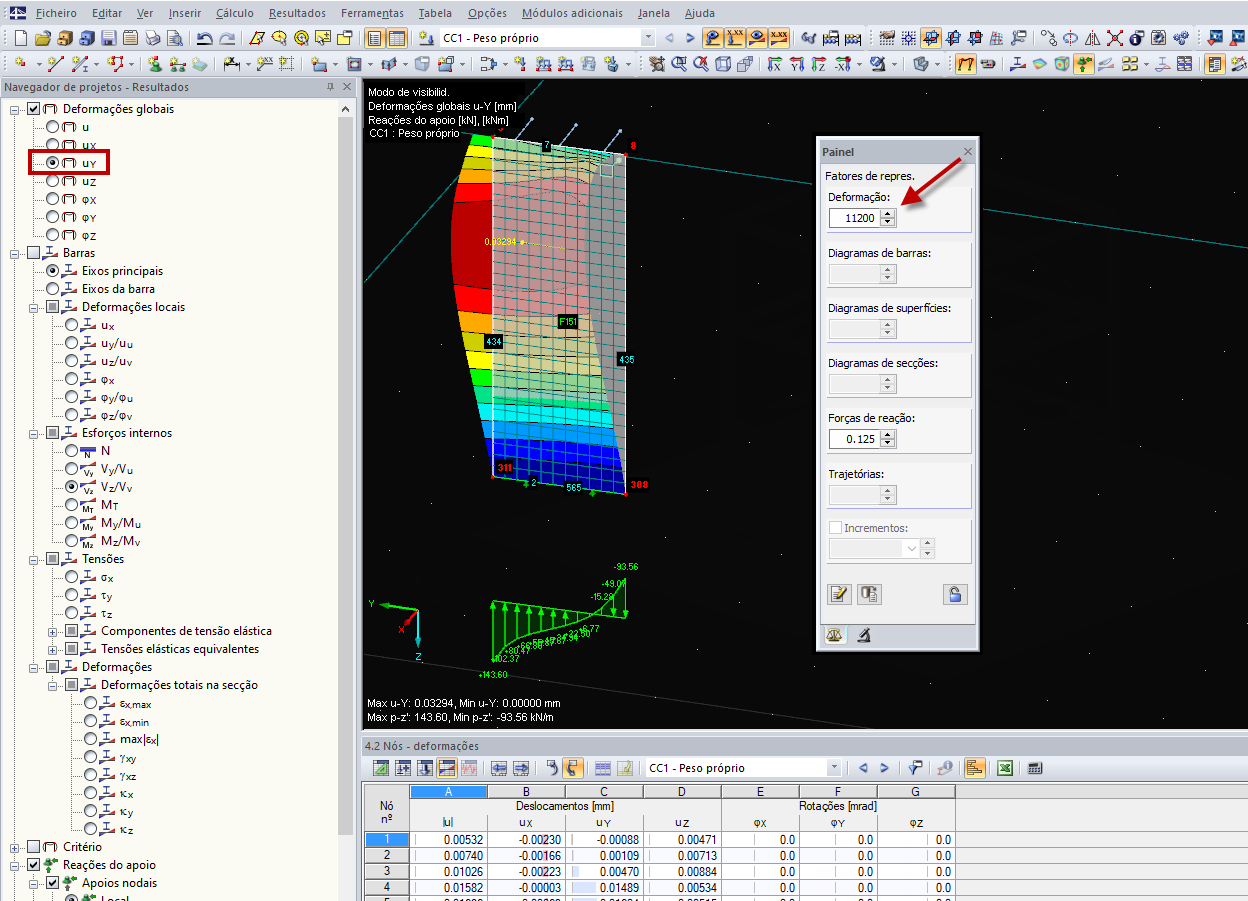1248x901 pixels.
Task: Click the Print icon in main toolbar
Action: (153, 38)
